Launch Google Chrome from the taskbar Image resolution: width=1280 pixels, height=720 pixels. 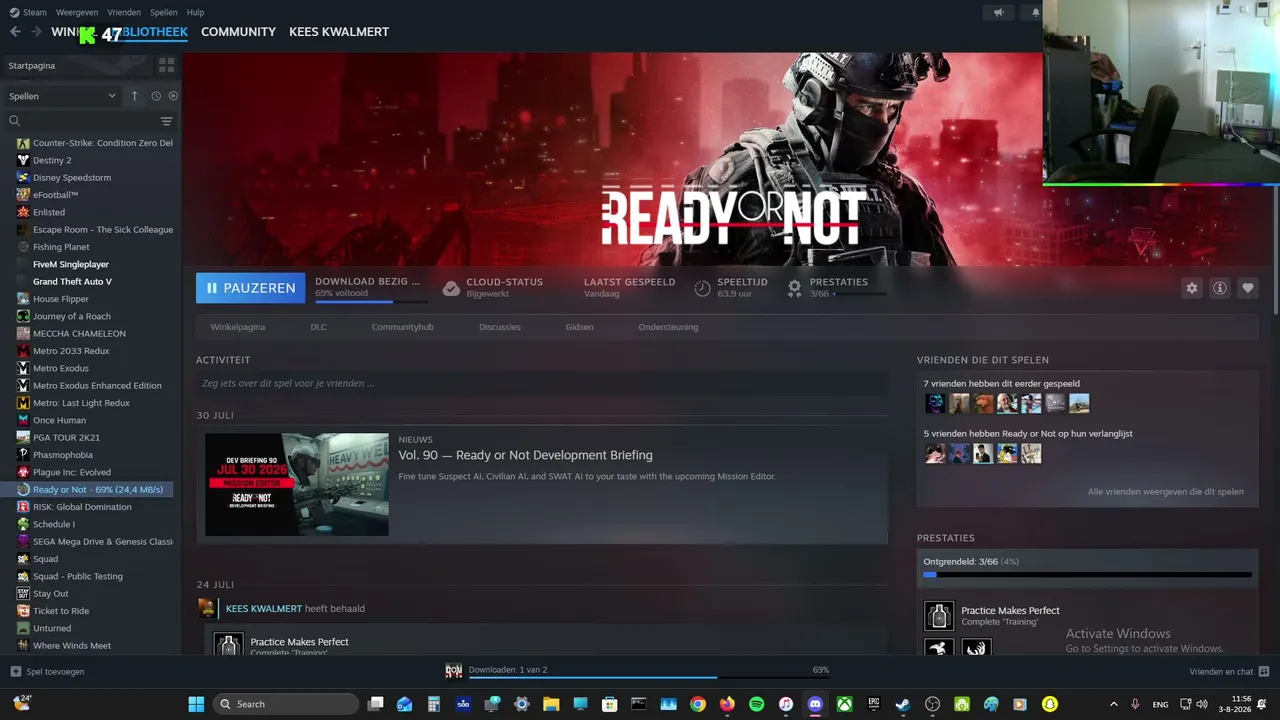[x=698, y=704]
